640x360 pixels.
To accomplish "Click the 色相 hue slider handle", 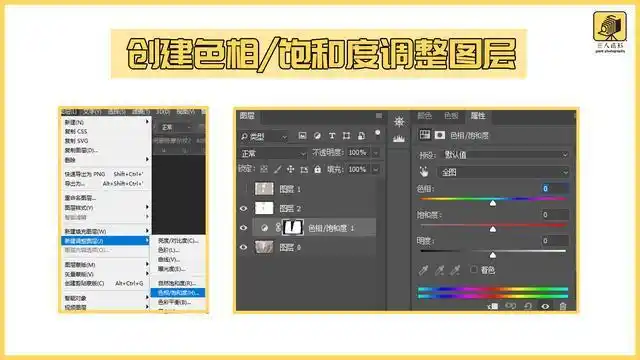I will click(x=493, y=203).
